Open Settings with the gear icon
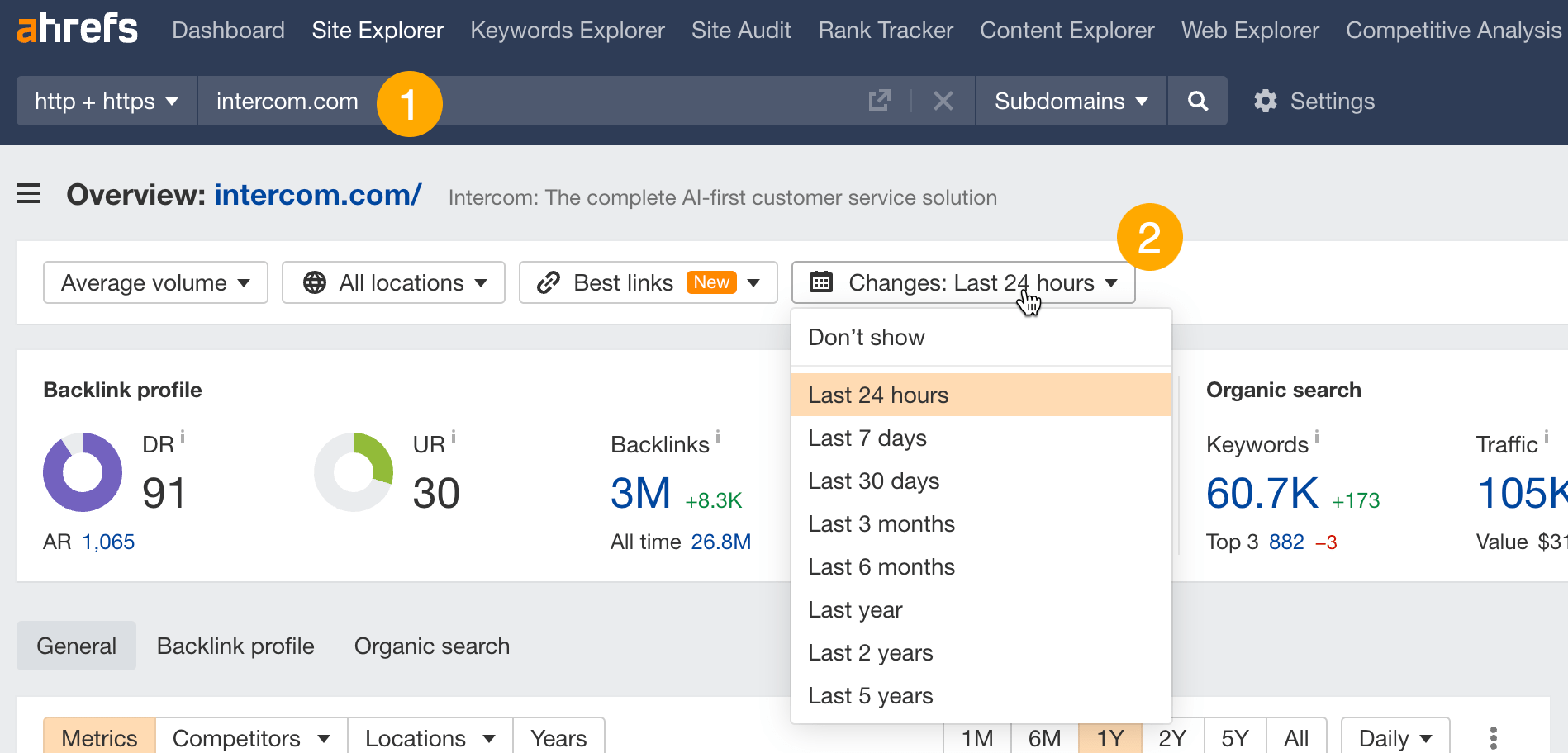Viewport: 1568px width, 753px height. 1264,101
